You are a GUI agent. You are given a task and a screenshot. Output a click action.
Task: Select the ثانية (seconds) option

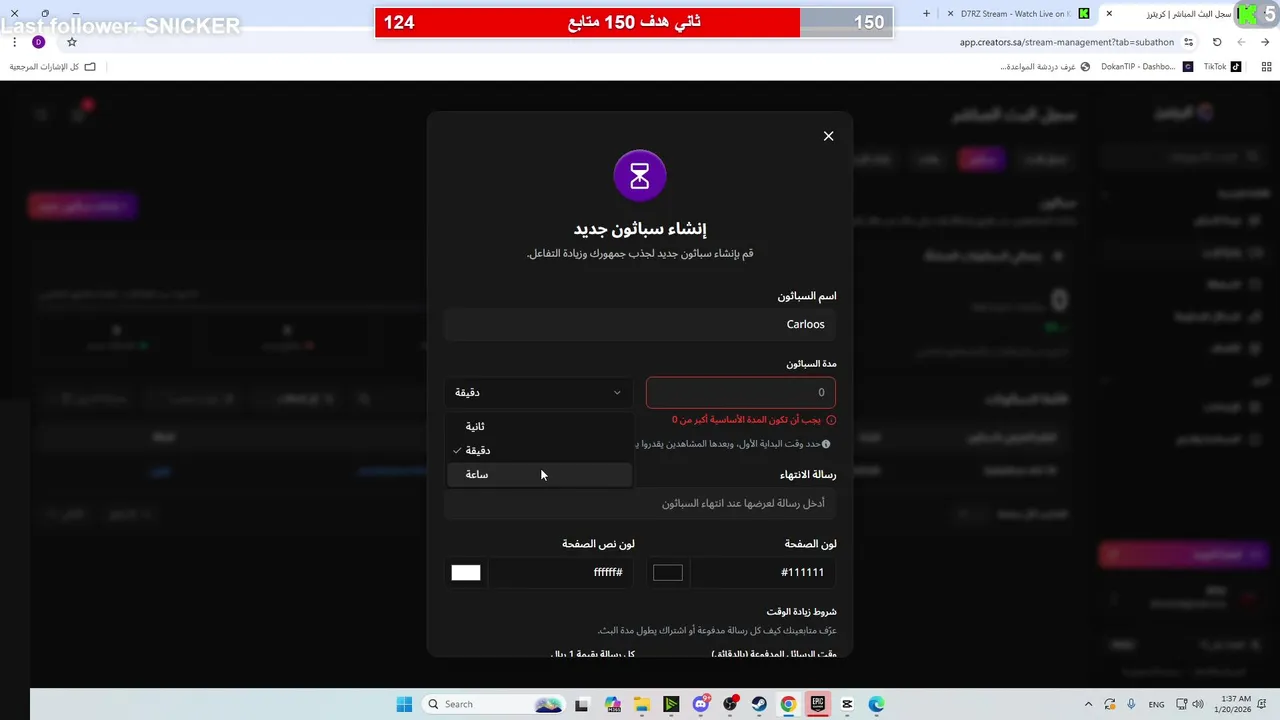540,426
